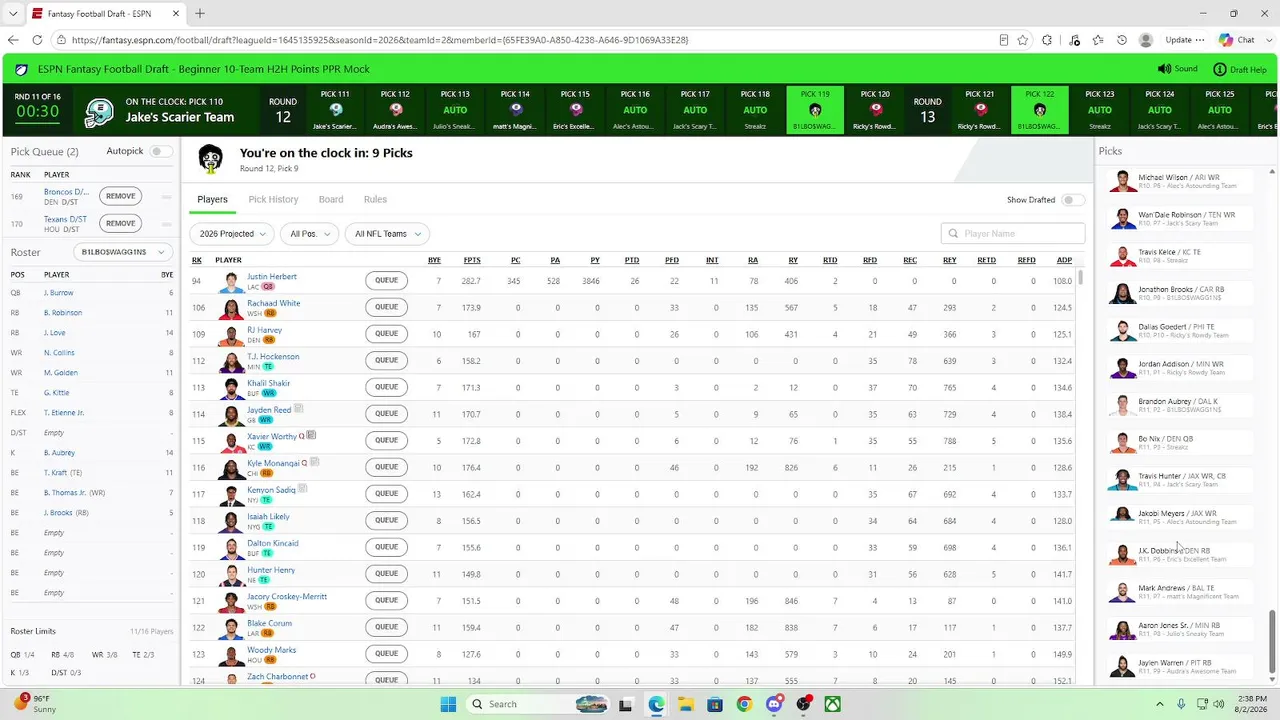Open the Xbox app from the taskbar
This screenshot has width=1280, height=720.
(832, 704)
